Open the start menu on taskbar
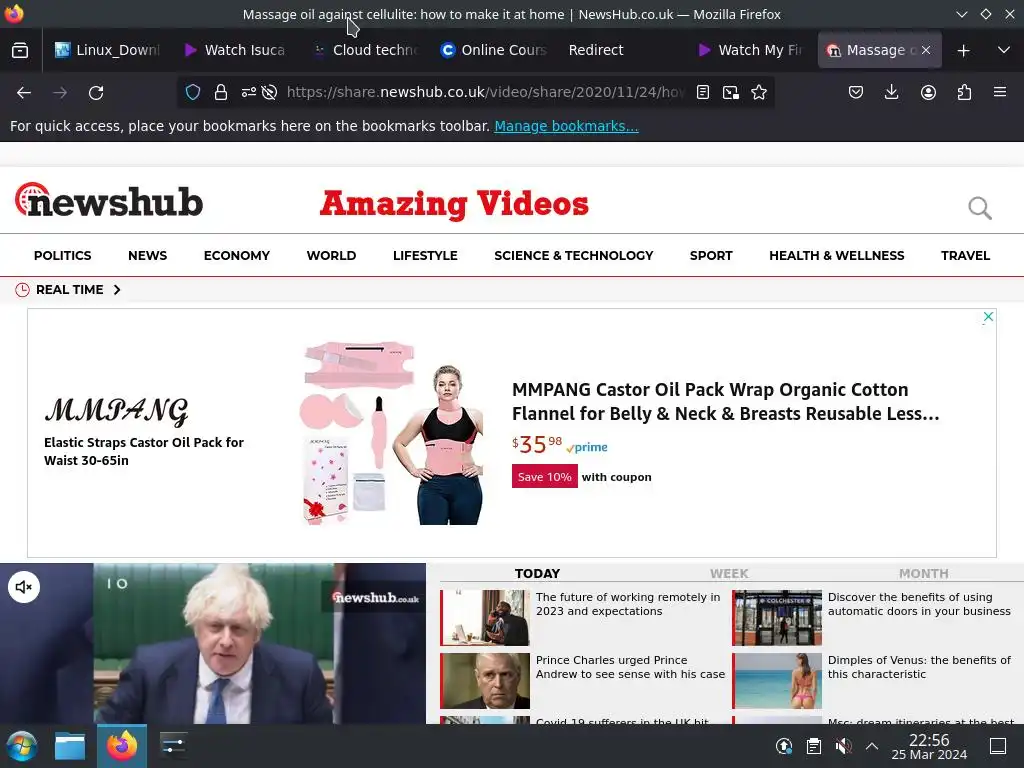The width and height of the screenshot is (1024, 768). 22,746
